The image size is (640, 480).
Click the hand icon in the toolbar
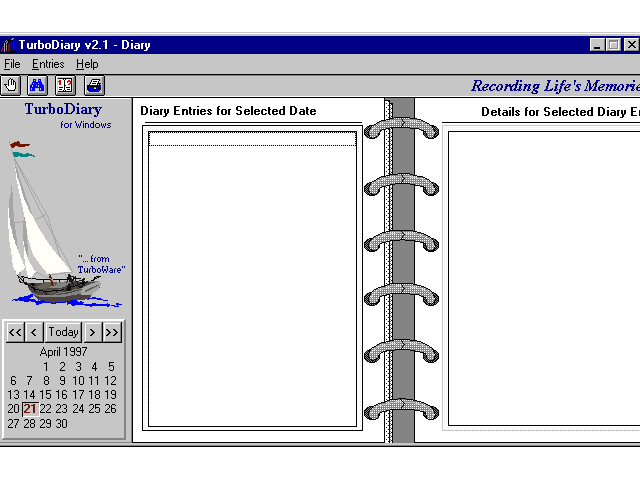[11, 86]
